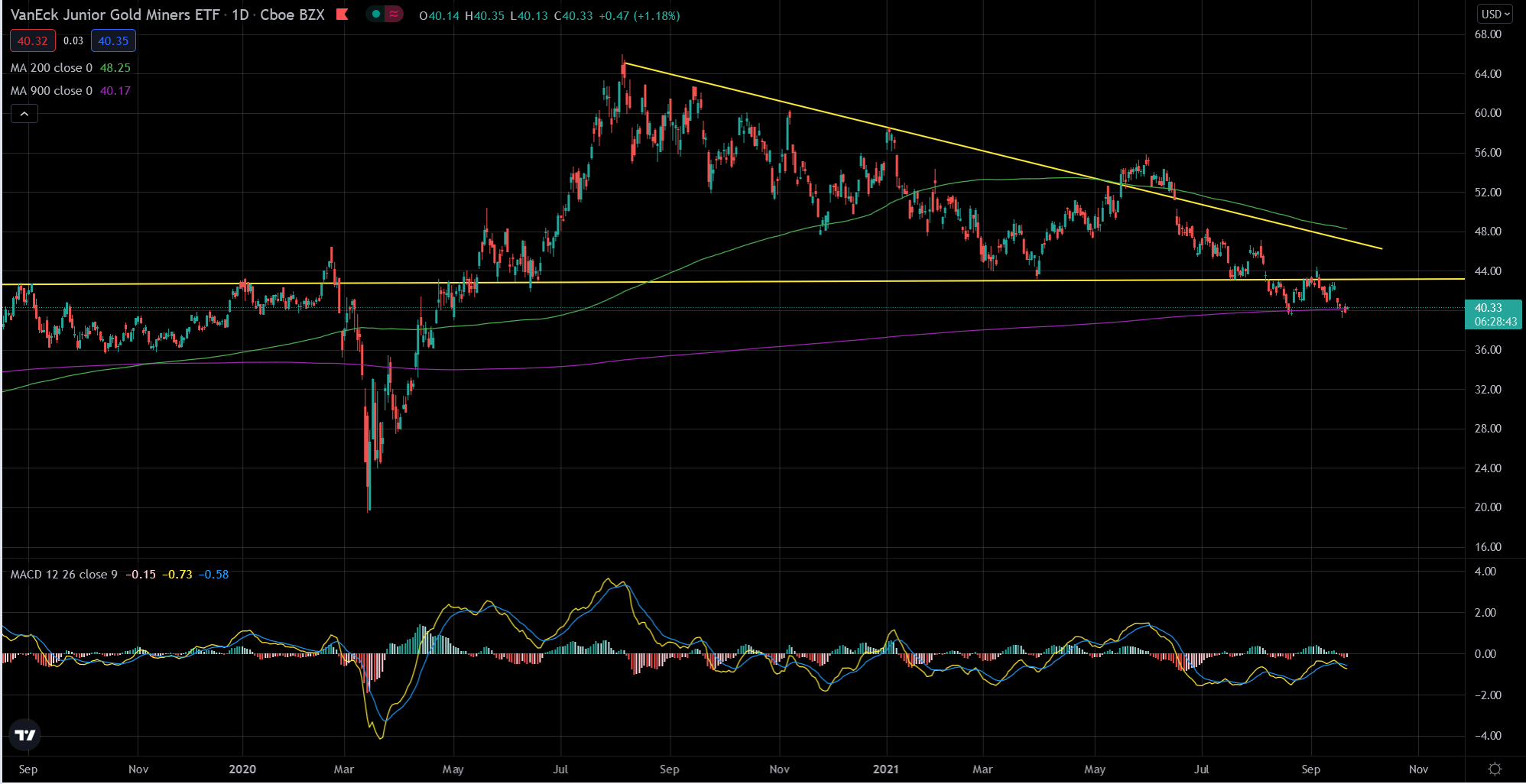Screen dimensions: 1526x784
Task: Click the leftmost Sep label on time axis
Action: [x=28, y=769]
